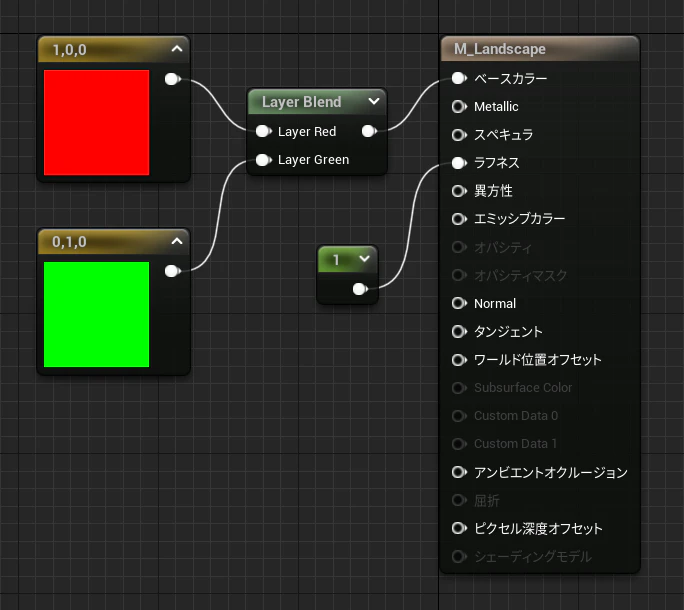
Task: Collapse the 0,1,0 node with its chevron
Action: (x=177, y=241)
